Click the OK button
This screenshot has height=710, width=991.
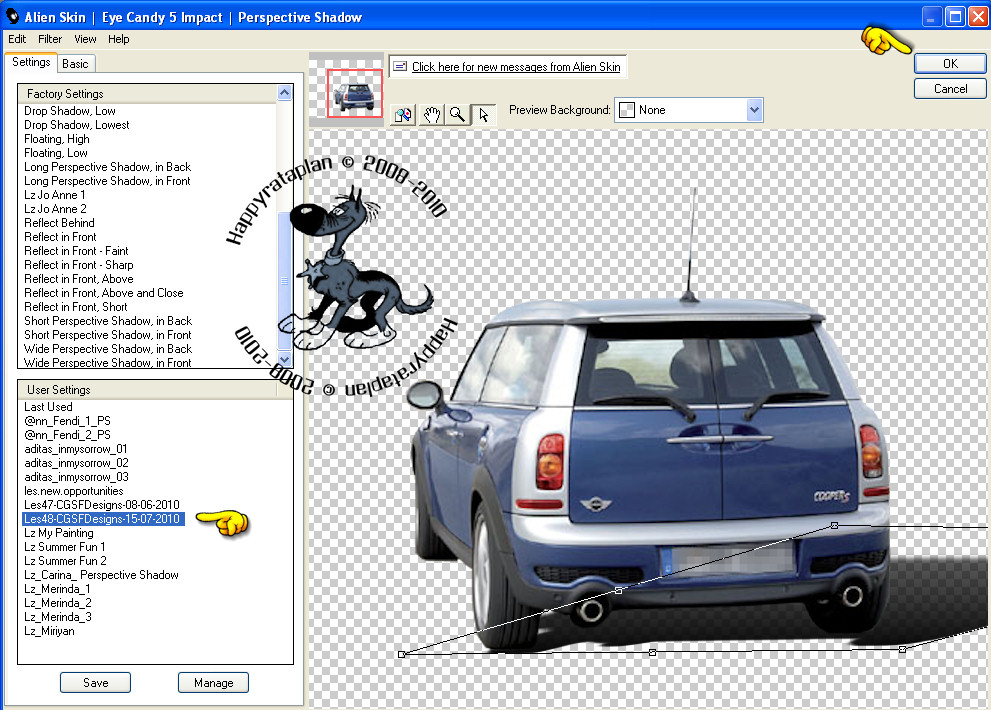(x=950, y=64)
